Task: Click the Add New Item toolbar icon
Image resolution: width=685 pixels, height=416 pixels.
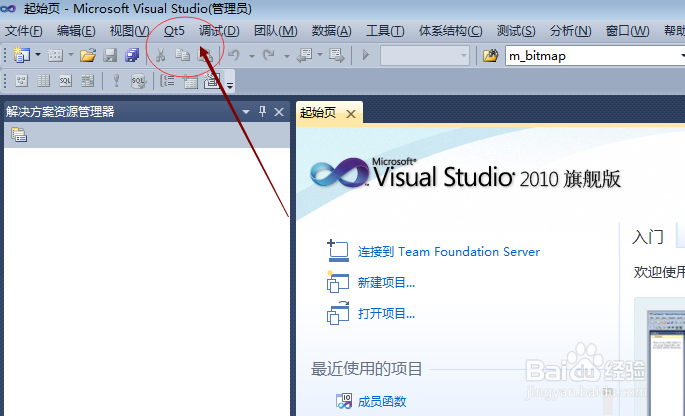Action: pyautogui.click(x=55, y=55)
